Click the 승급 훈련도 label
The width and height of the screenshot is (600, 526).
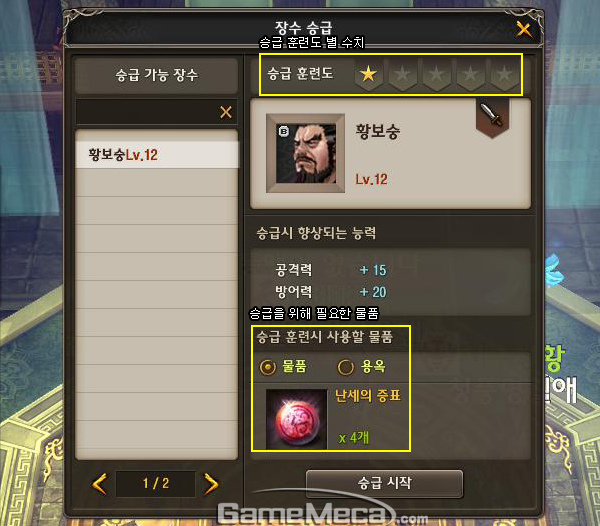(300, 73)
